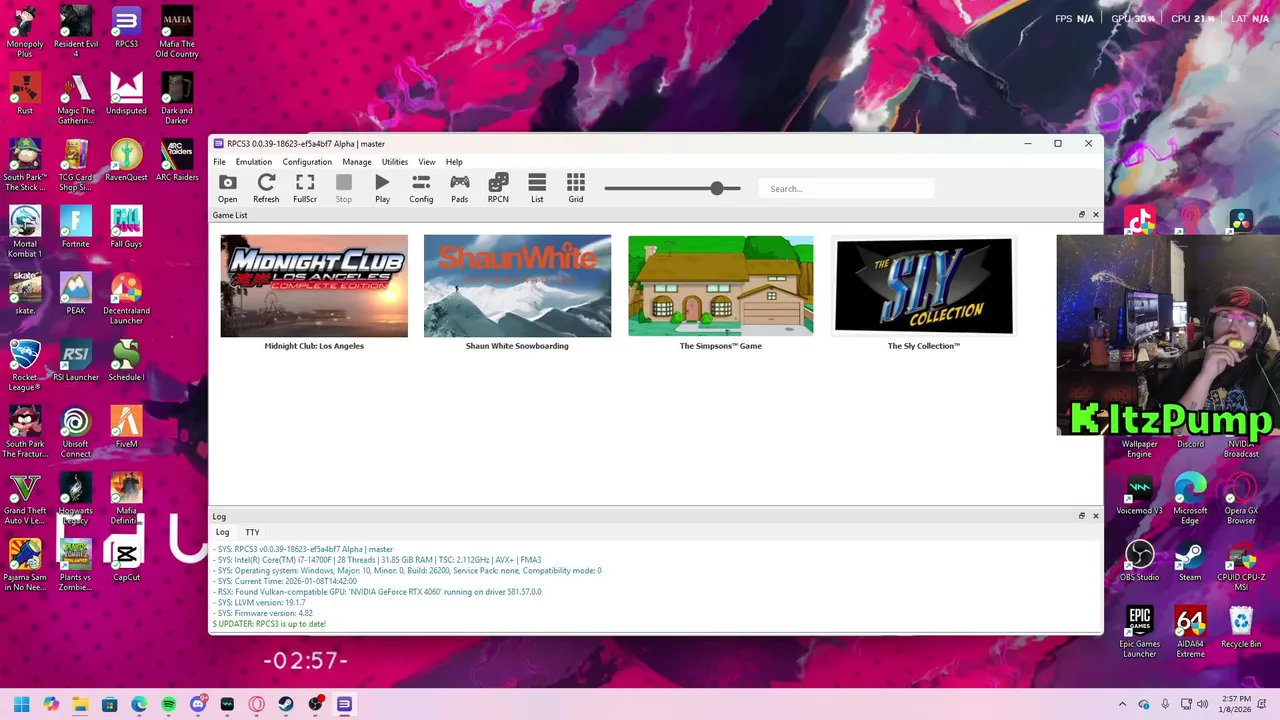The width and height of the screenshot is (1280, 720).
Task: Open Spotify from the taskbar
Action: pyautogui.click(x=168, y=705)
